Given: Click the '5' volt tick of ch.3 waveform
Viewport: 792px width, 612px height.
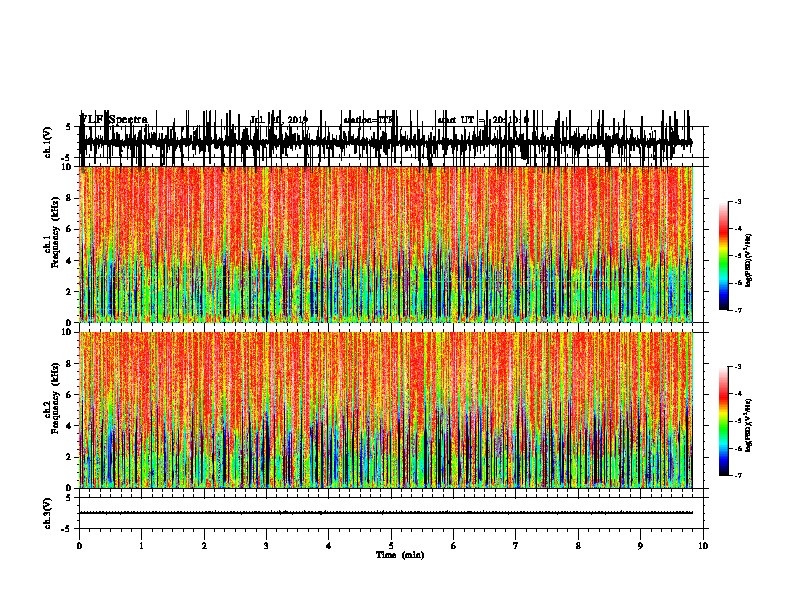Looking at the screenshot, I should pyautogui.click(x=68, y=498).
